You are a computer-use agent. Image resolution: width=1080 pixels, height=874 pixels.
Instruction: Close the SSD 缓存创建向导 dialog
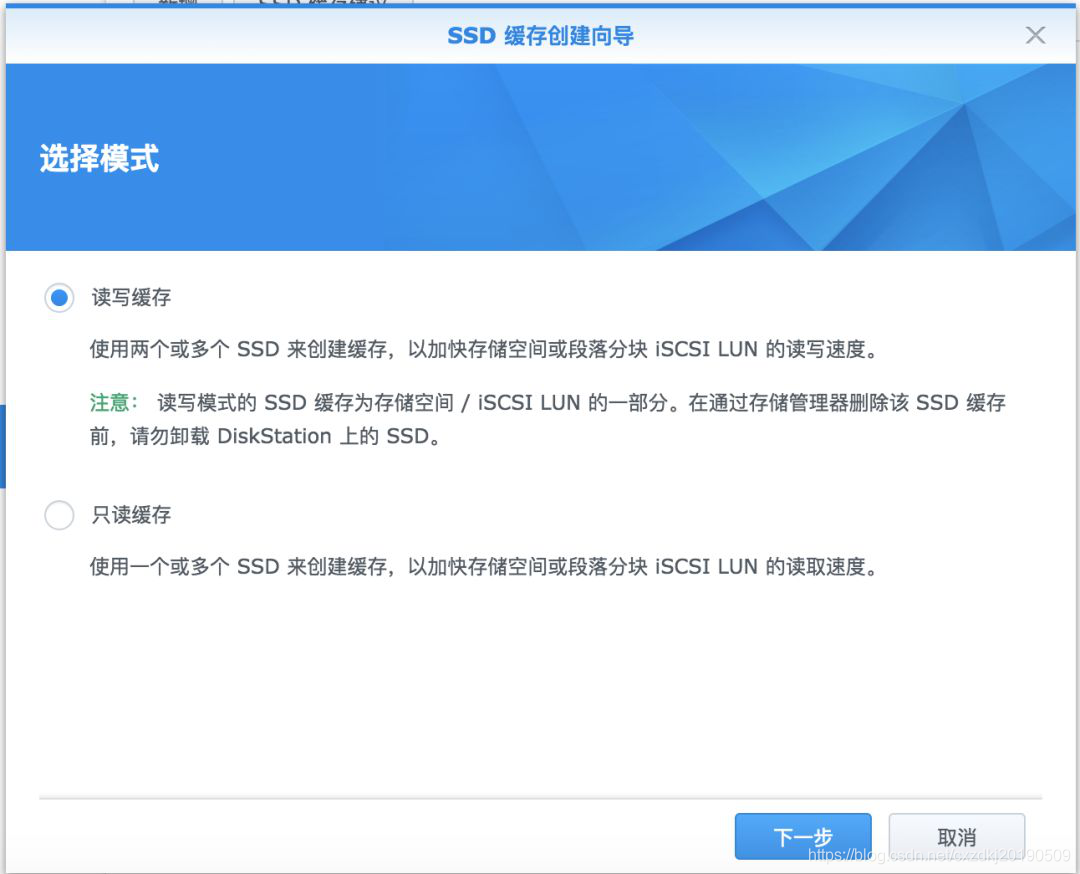click(1035, 35)
